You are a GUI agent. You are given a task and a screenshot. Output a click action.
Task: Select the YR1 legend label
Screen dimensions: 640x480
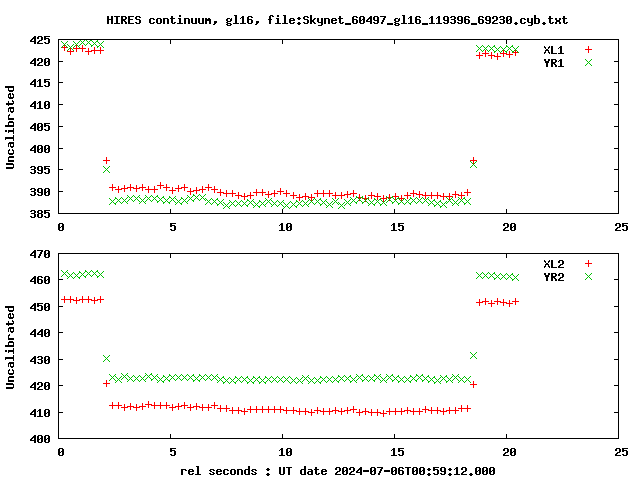click(554, 63)
